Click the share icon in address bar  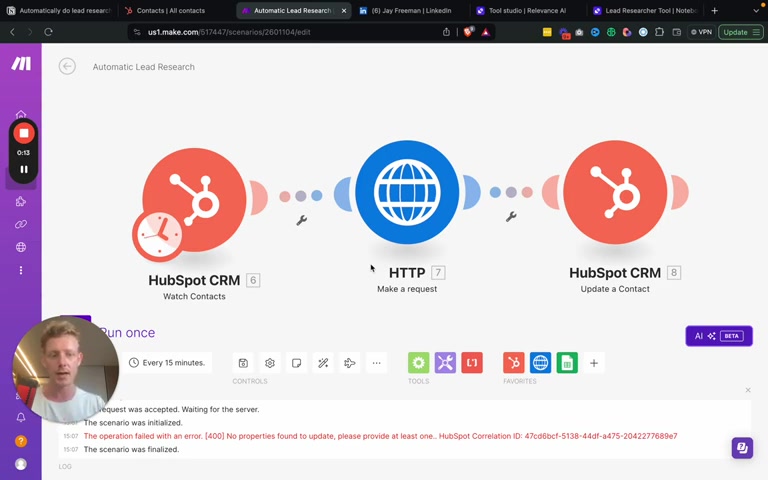point(446,32)
